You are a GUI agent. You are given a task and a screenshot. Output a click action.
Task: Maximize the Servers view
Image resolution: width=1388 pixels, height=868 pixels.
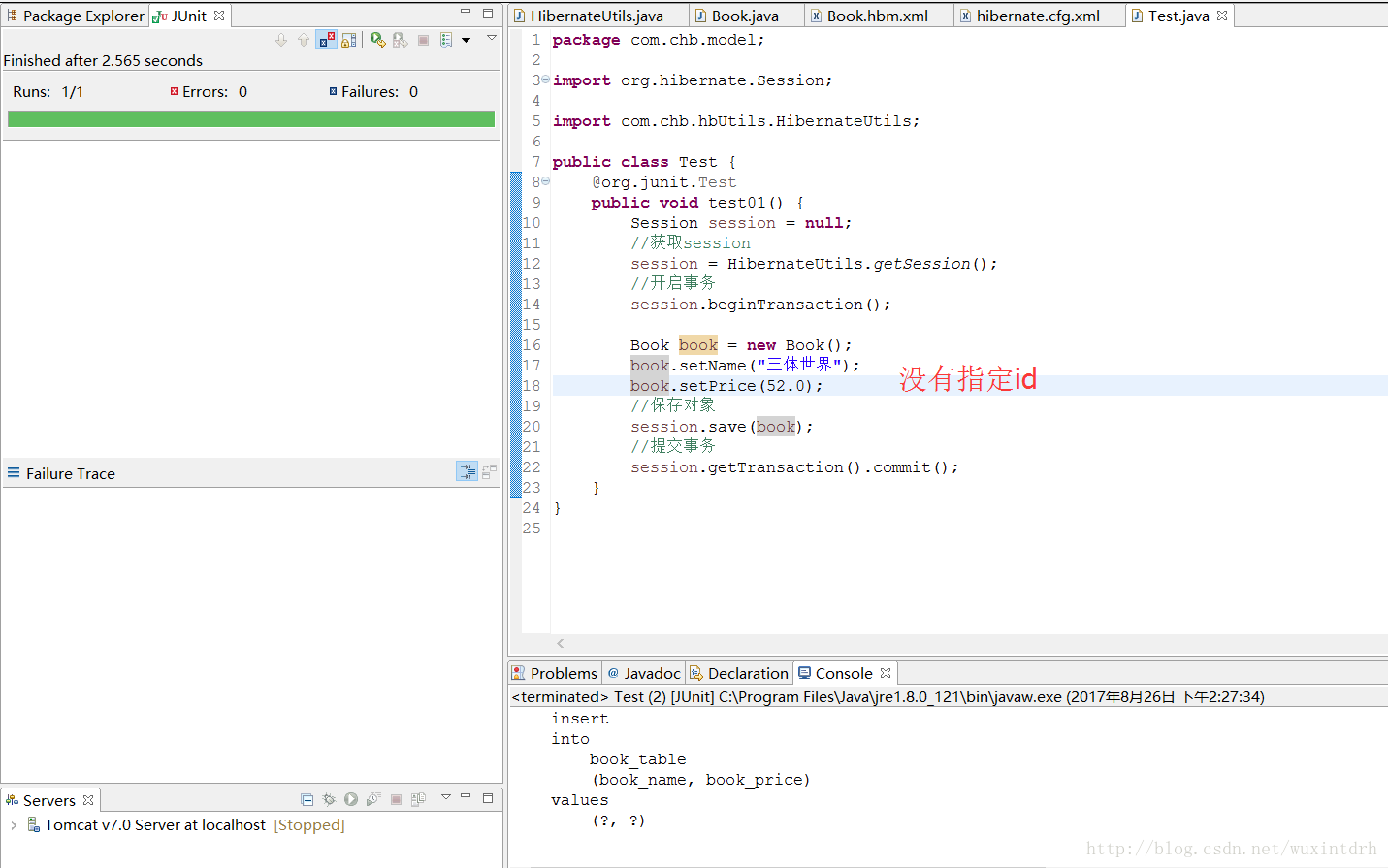coord(488,797)
